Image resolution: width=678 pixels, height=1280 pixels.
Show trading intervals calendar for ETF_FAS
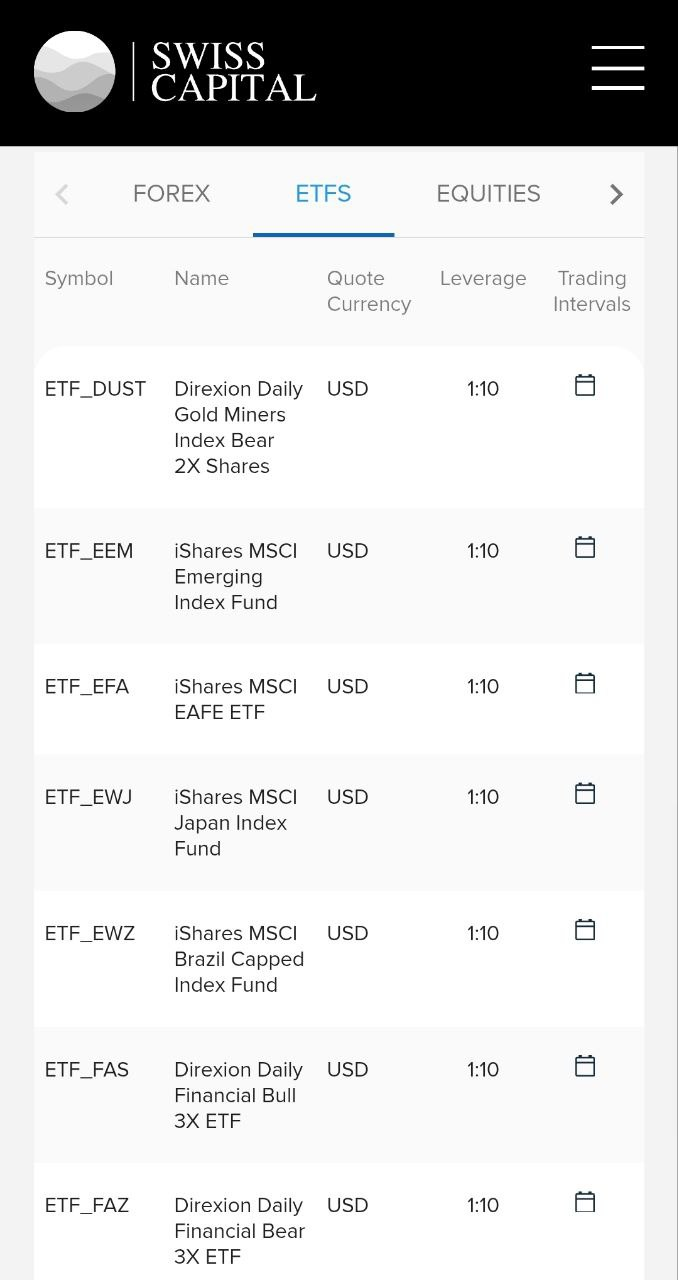click(585, 1066)
